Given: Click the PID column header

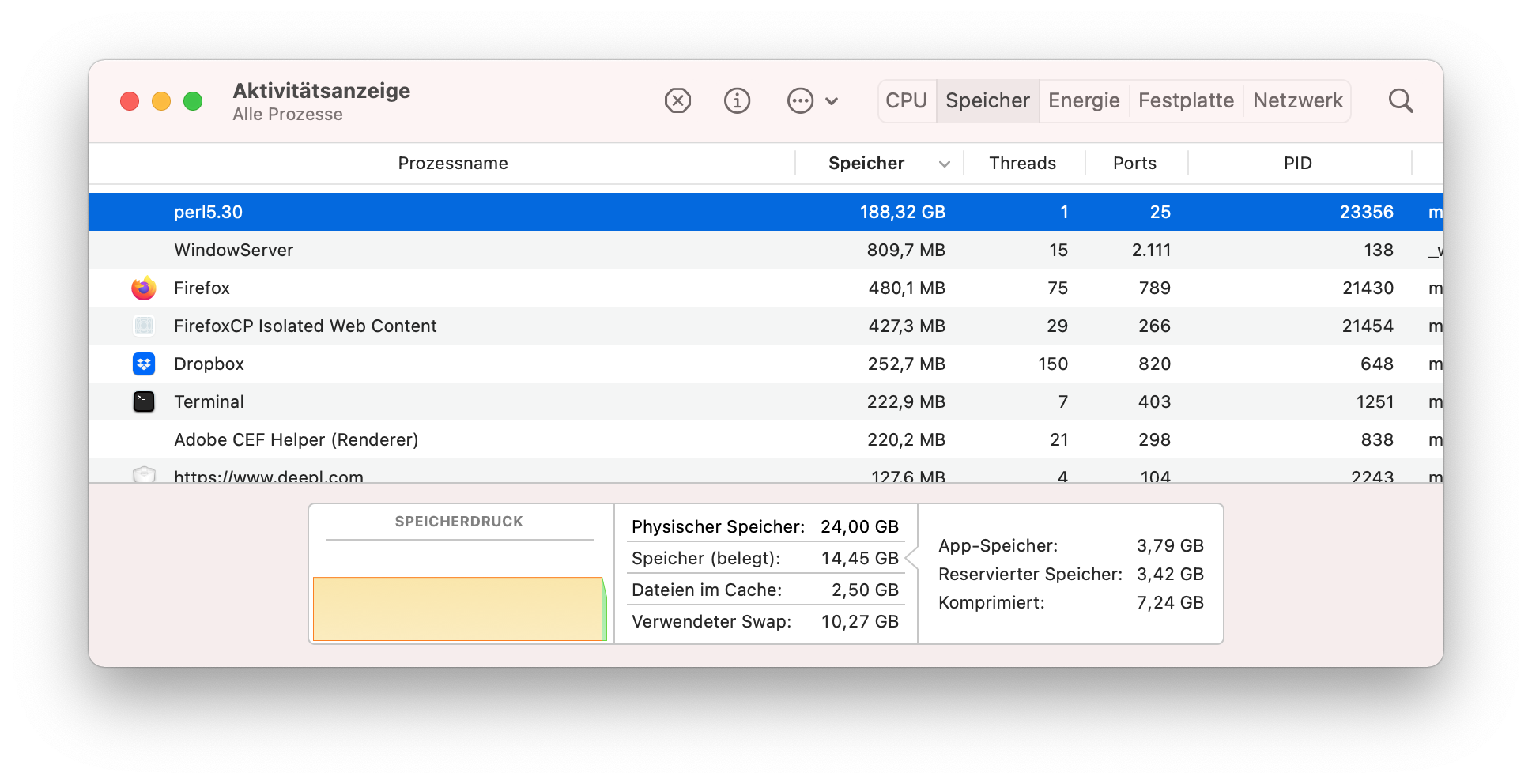Looking at the screenshot, I should [1296, 163].
